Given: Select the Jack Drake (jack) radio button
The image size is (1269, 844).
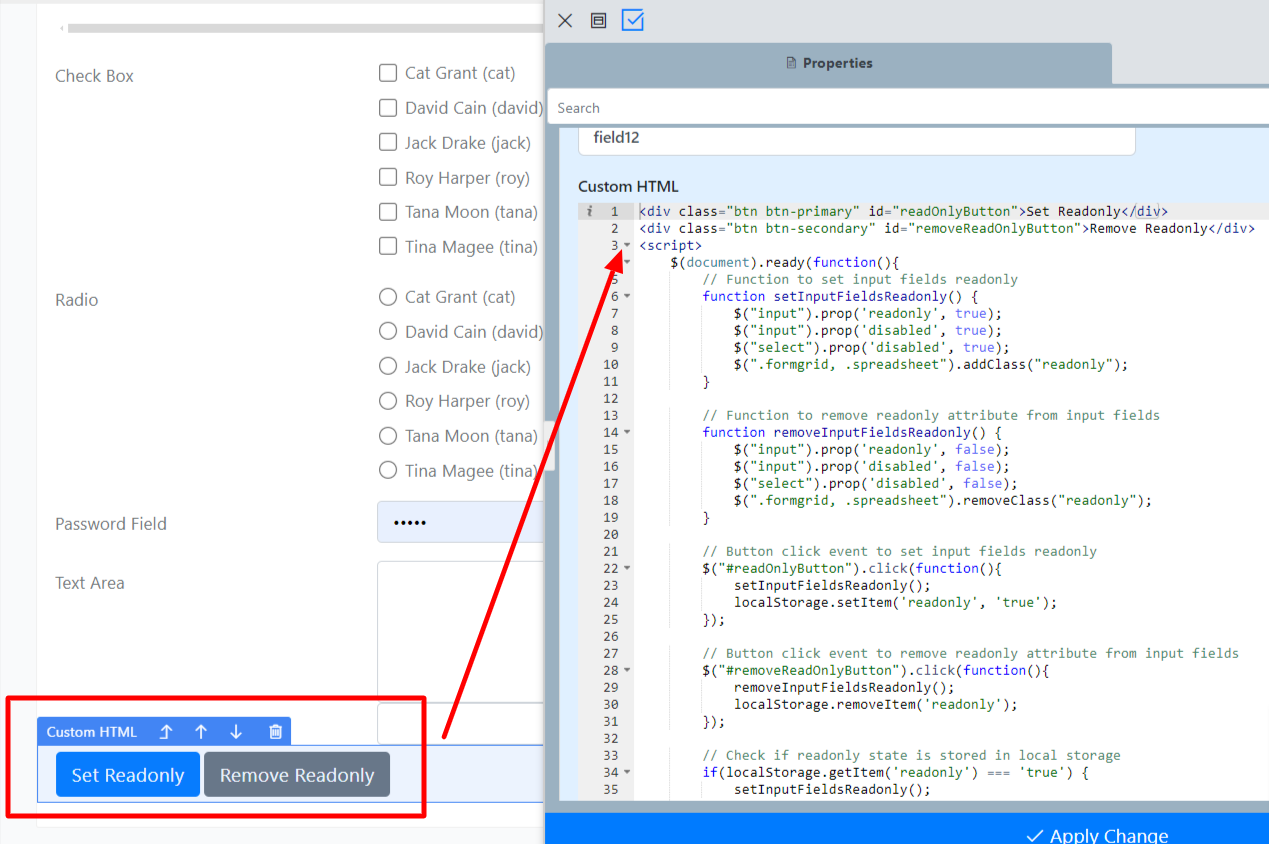Looking at the screenshot, I should tap(388, 366).
